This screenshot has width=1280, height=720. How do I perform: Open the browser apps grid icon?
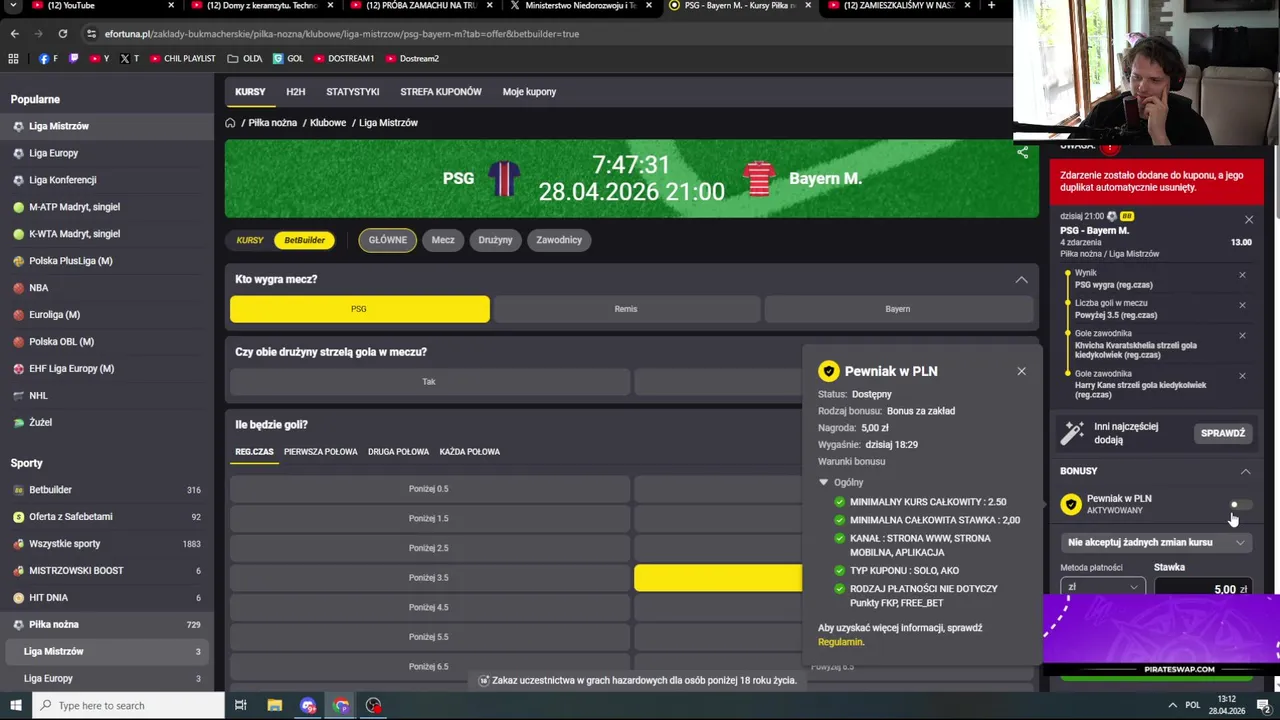point(13,58)
